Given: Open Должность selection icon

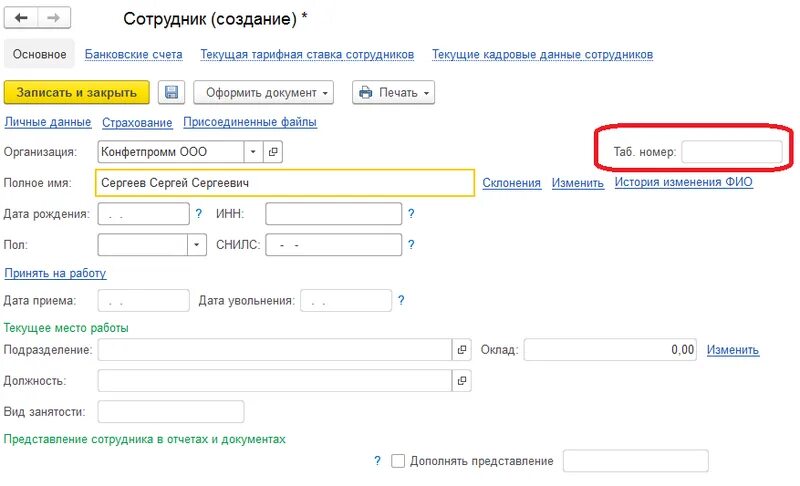Looking at the screenshot, I should [462, 380].
